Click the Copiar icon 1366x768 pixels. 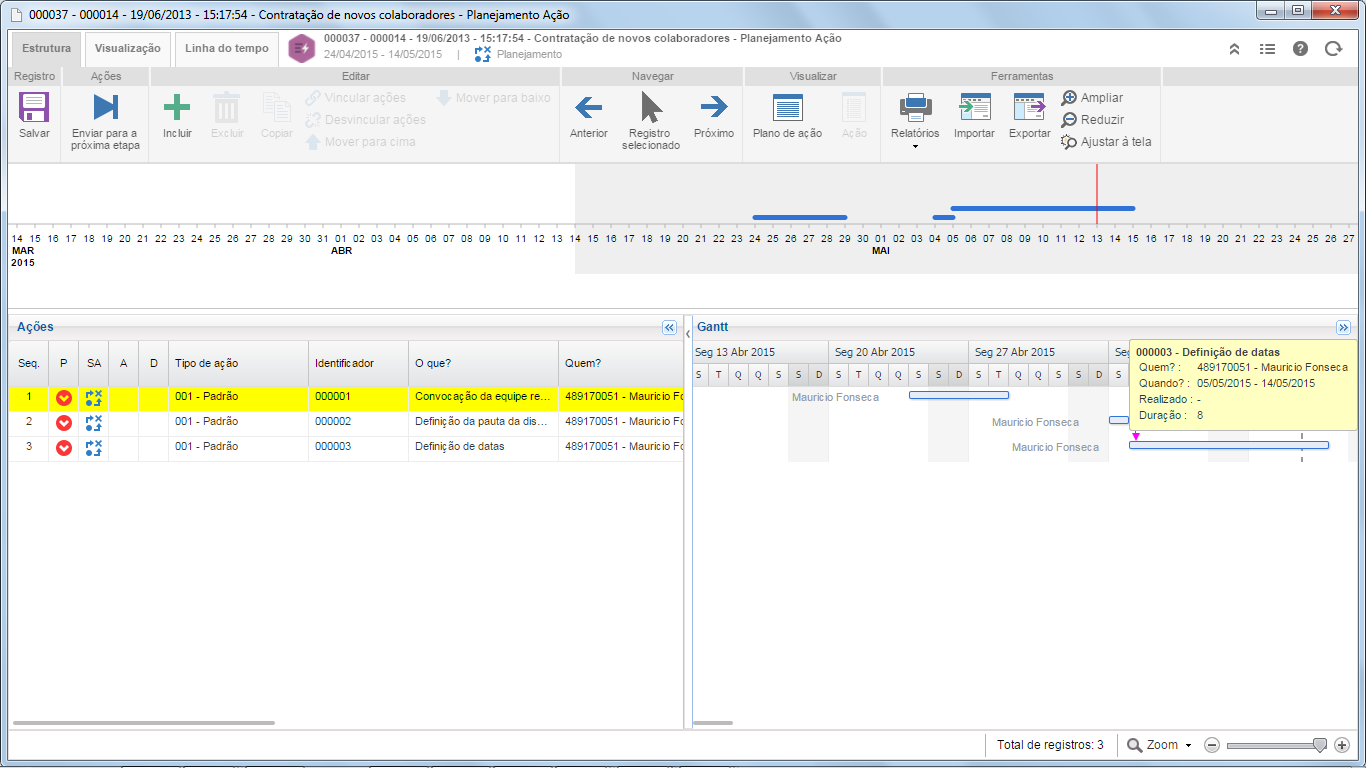(276, 108)
